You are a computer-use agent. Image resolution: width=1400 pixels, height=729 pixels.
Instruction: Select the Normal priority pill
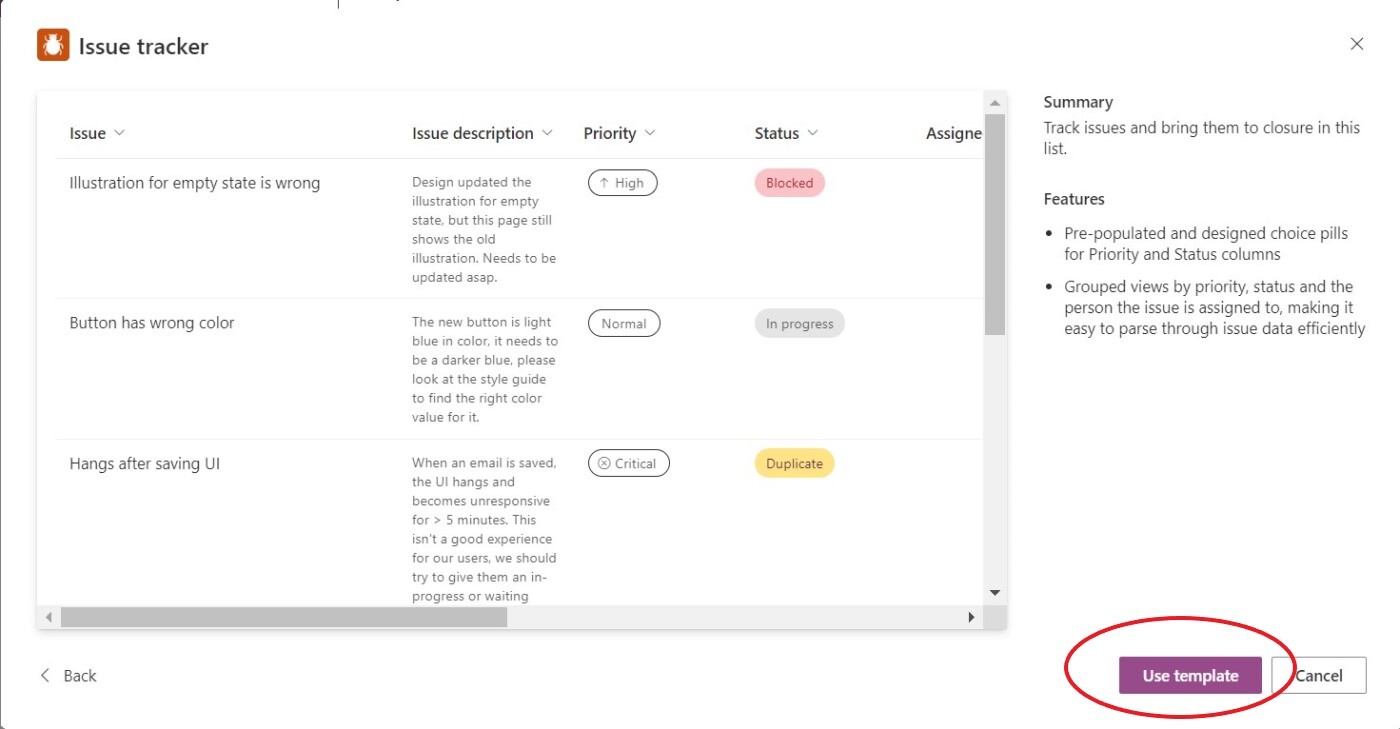coord(624,323)
